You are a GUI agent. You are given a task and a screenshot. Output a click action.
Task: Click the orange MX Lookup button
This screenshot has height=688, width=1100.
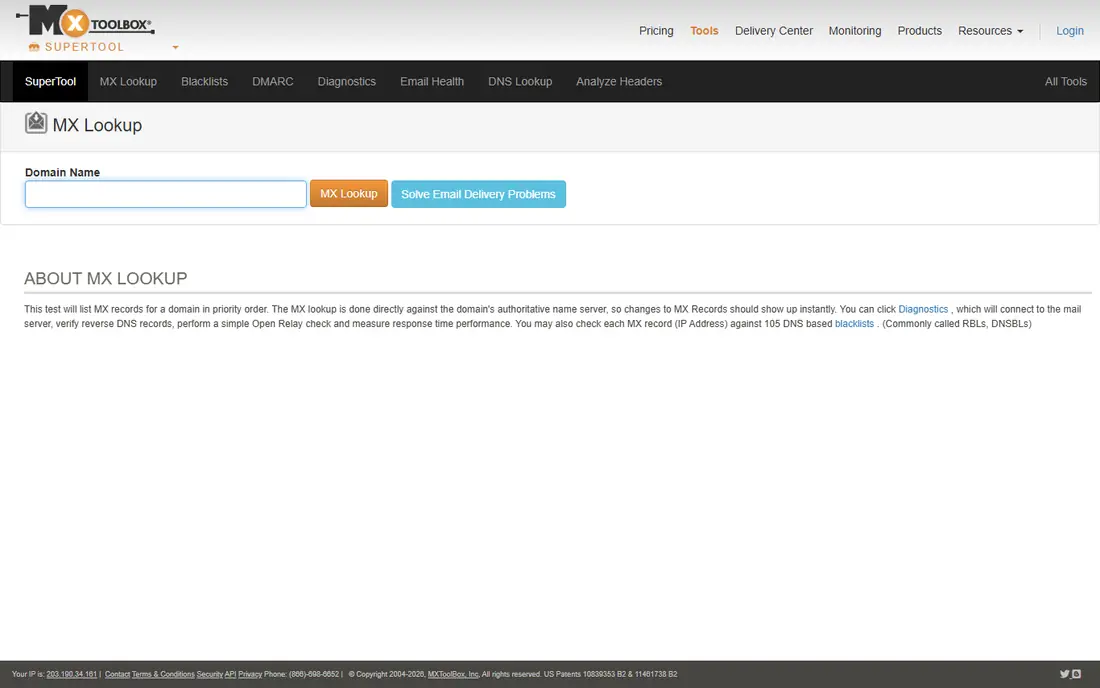coord(349,194)
